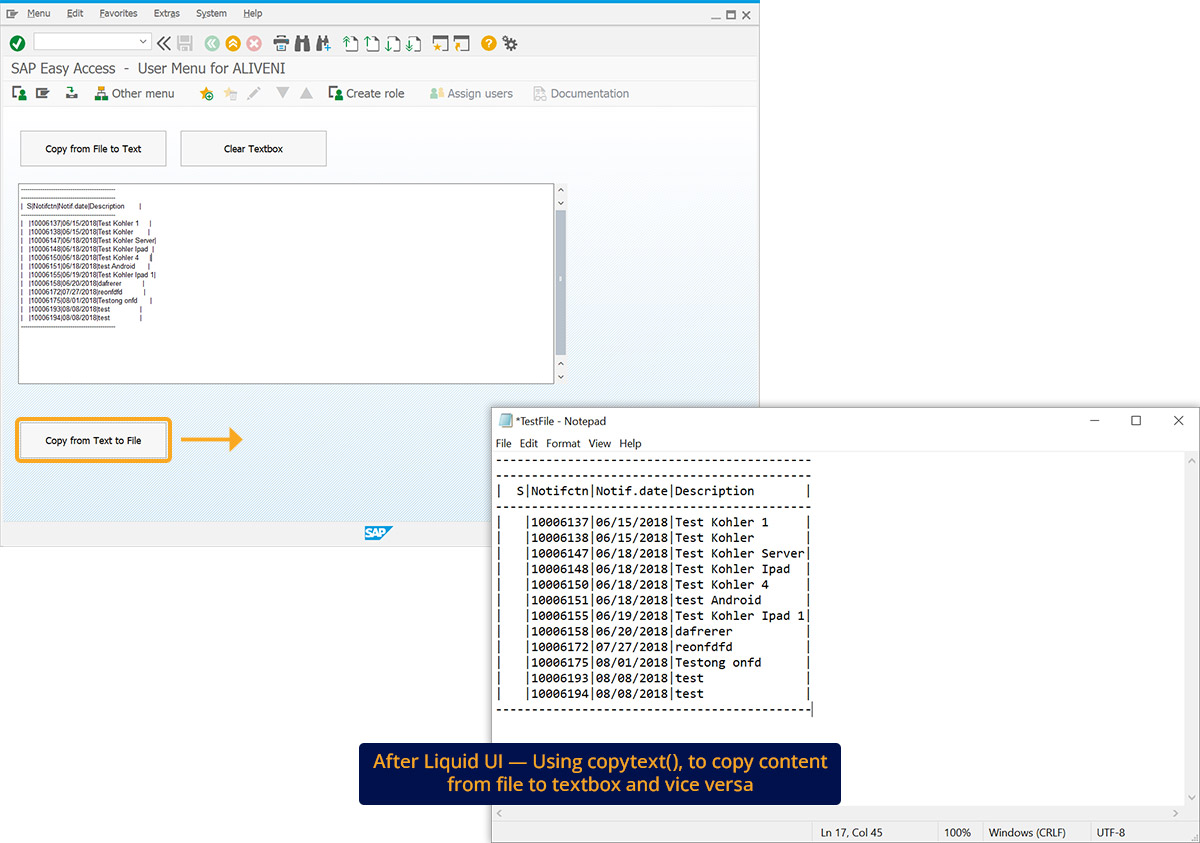Go to Previous Page icon
Image resolution: width=1200 pixels, height=843 pixels.
[x=371, y=43]
